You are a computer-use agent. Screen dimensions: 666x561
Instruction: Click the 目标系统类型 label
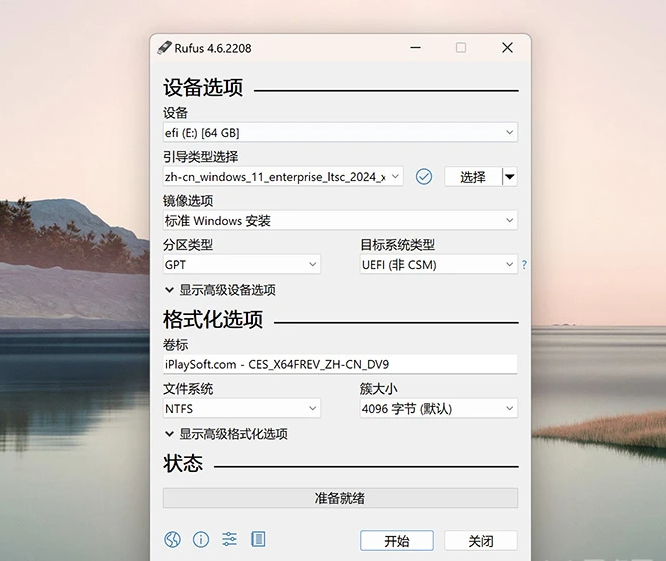pyautogui.click(x=398, y=245)
